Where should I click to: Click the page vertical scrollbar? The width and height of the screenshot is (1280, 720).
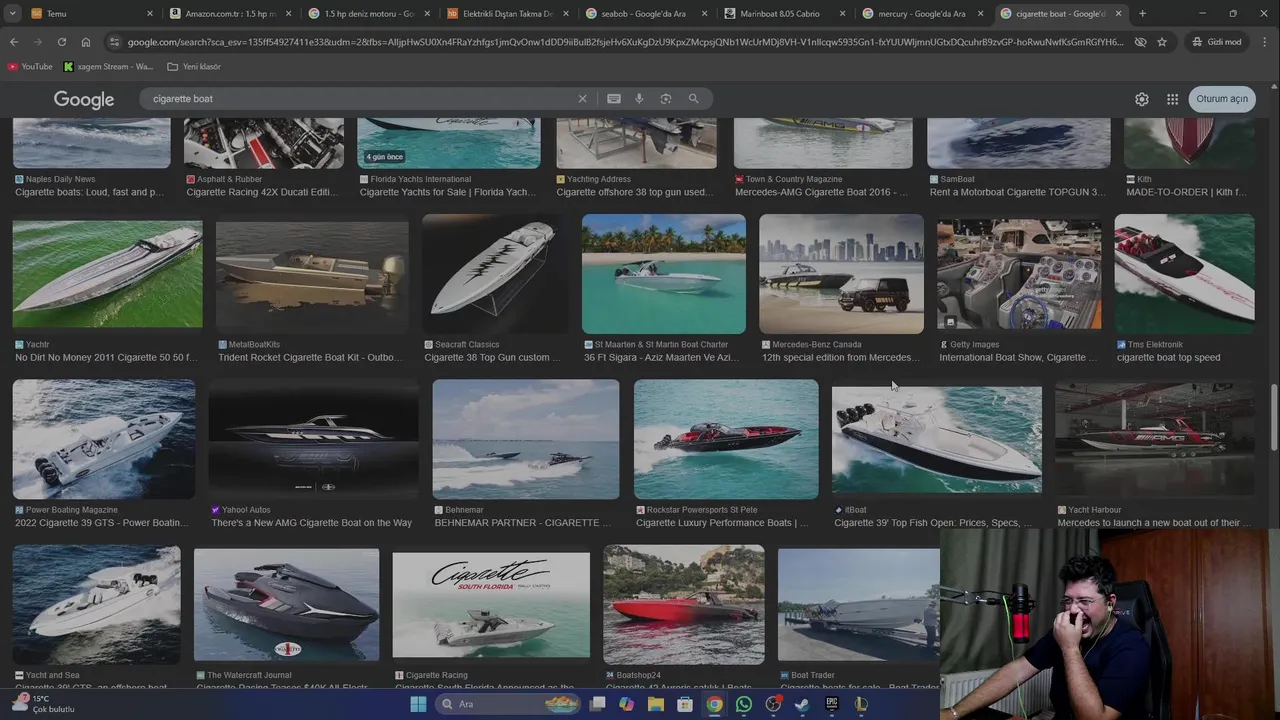click(x=1274, y=420)
